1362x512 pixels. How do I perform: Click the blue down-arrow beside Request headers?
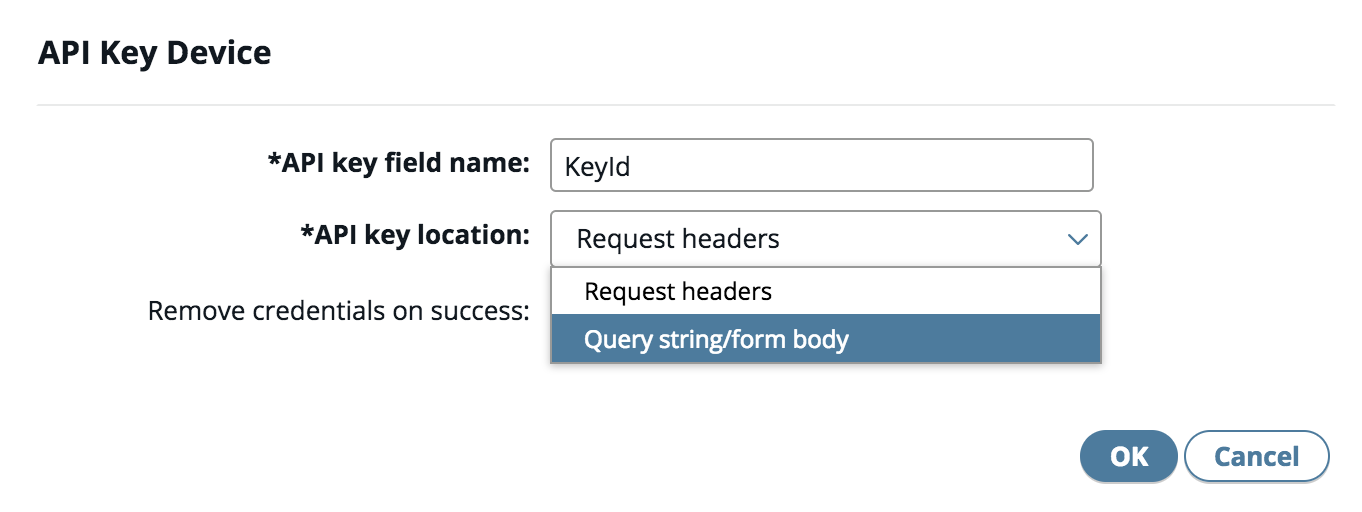1076,239
